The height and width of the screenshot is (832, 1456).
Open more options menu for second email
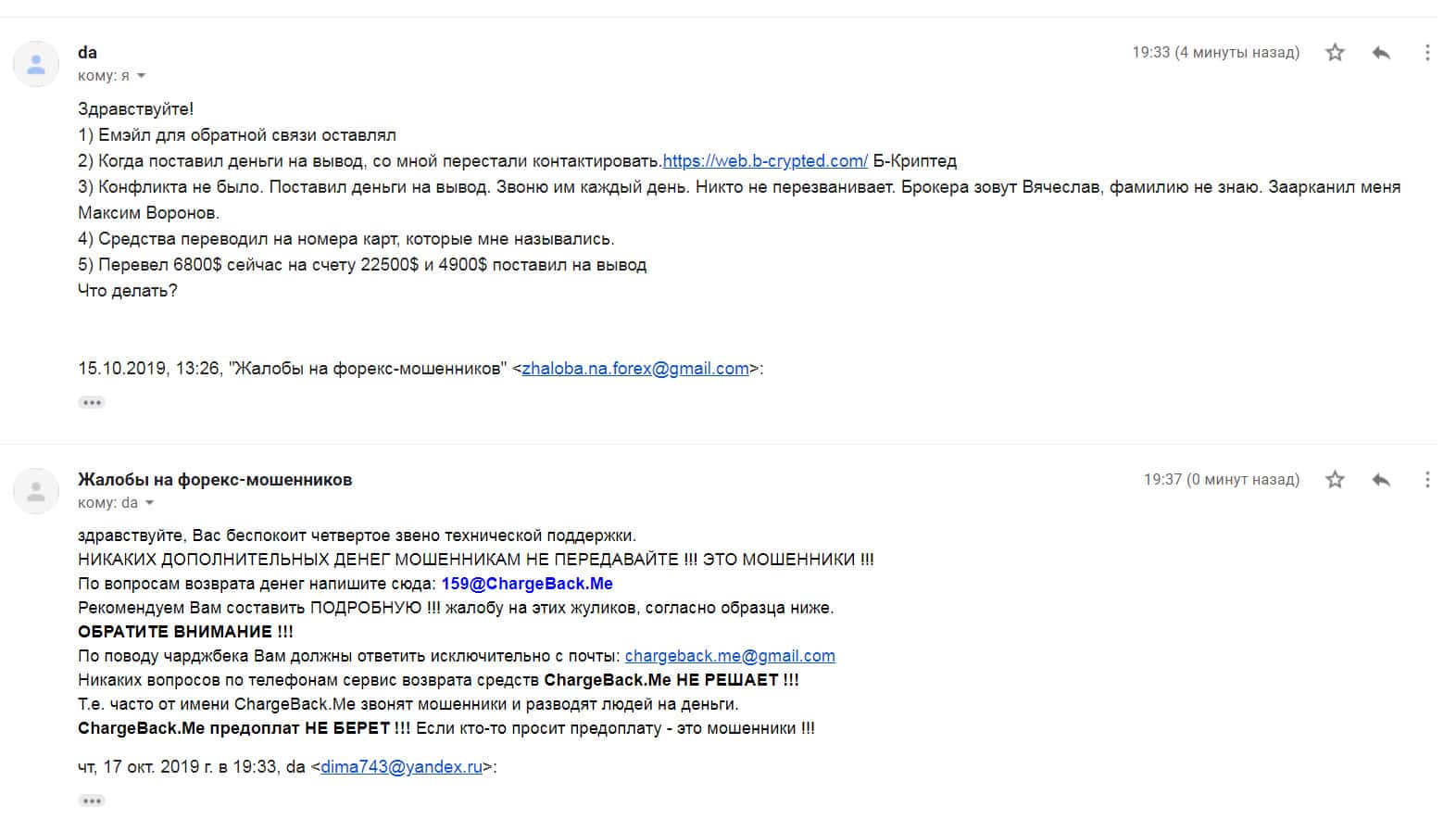point(1427,480)
